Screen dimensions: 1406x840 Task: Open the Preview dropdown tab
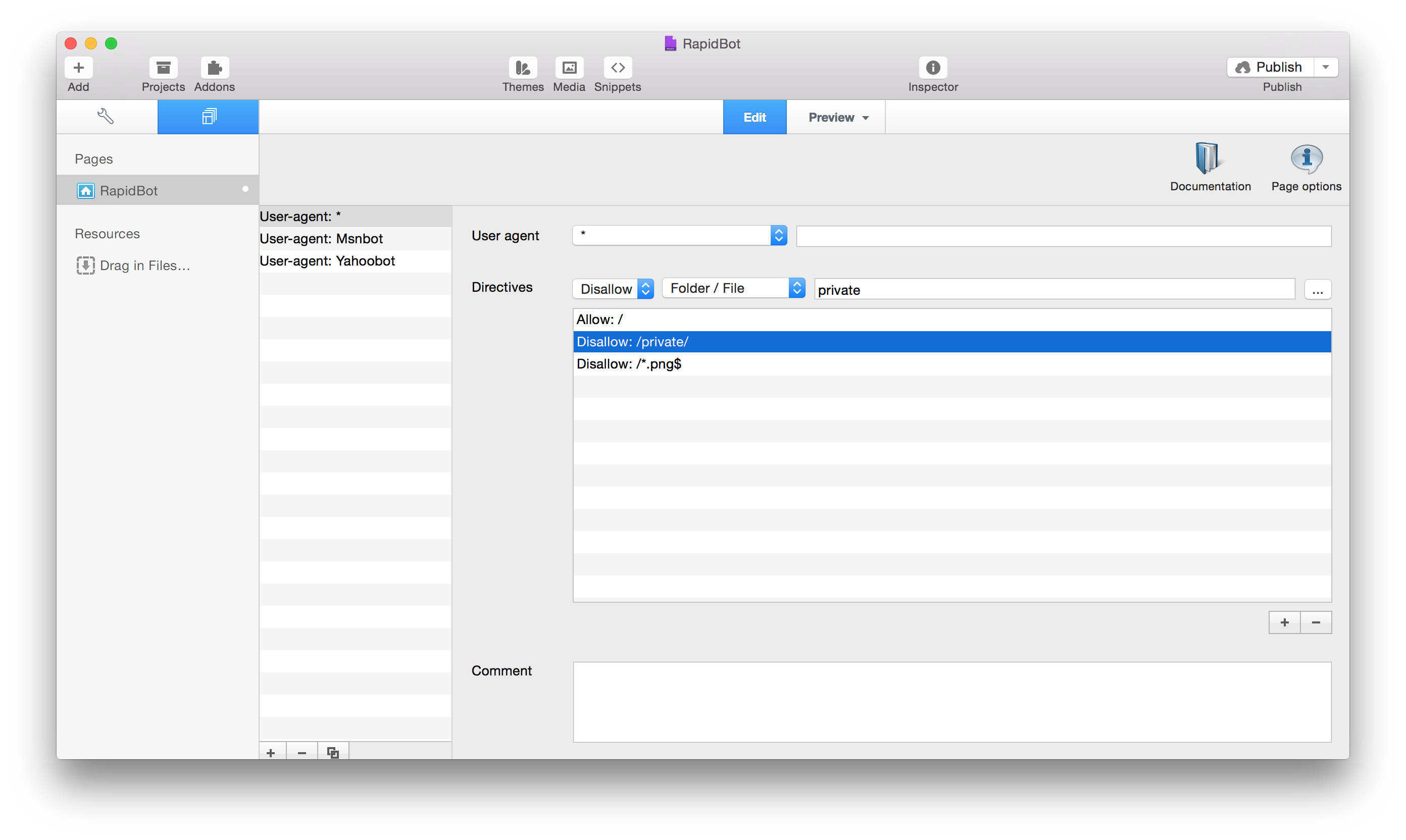(x=836, y=117)
